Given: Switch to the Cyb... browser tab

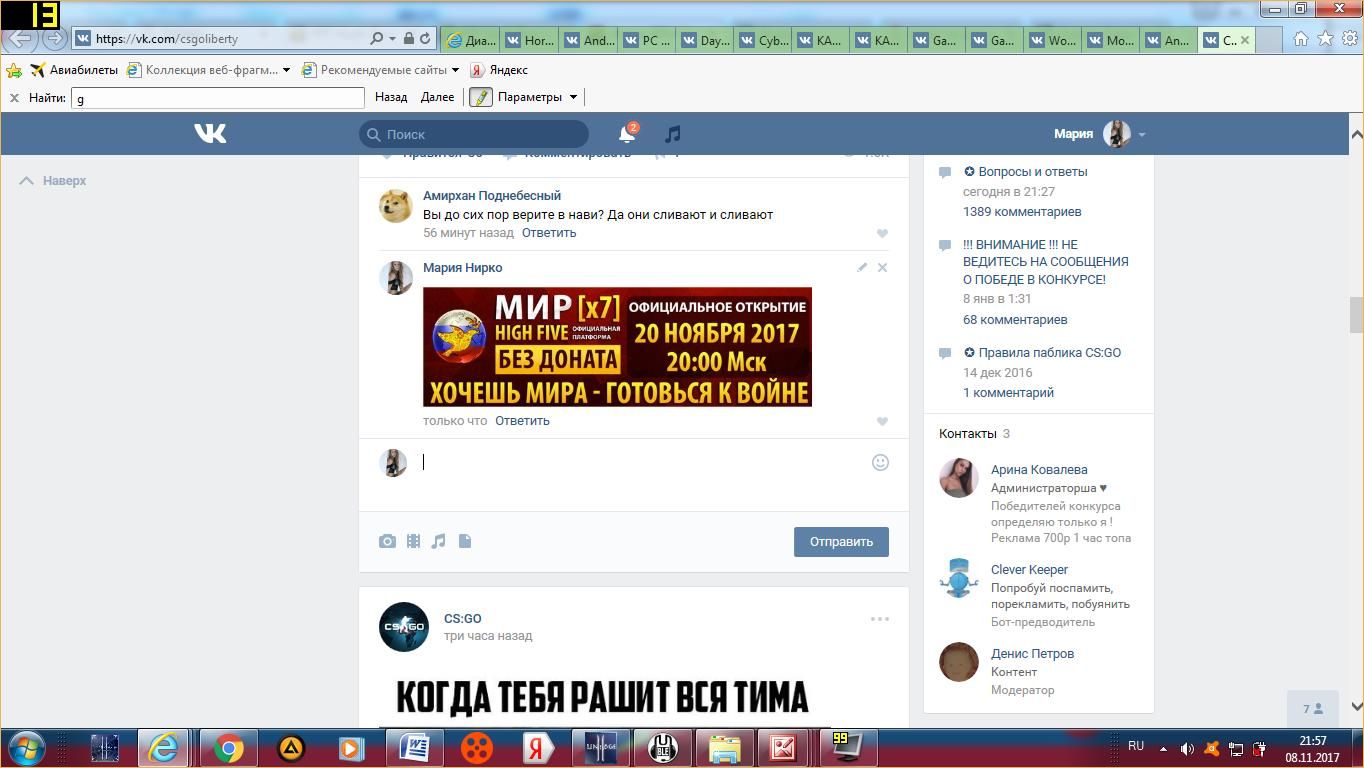Looking at the screenshot, I should [763, 40].
